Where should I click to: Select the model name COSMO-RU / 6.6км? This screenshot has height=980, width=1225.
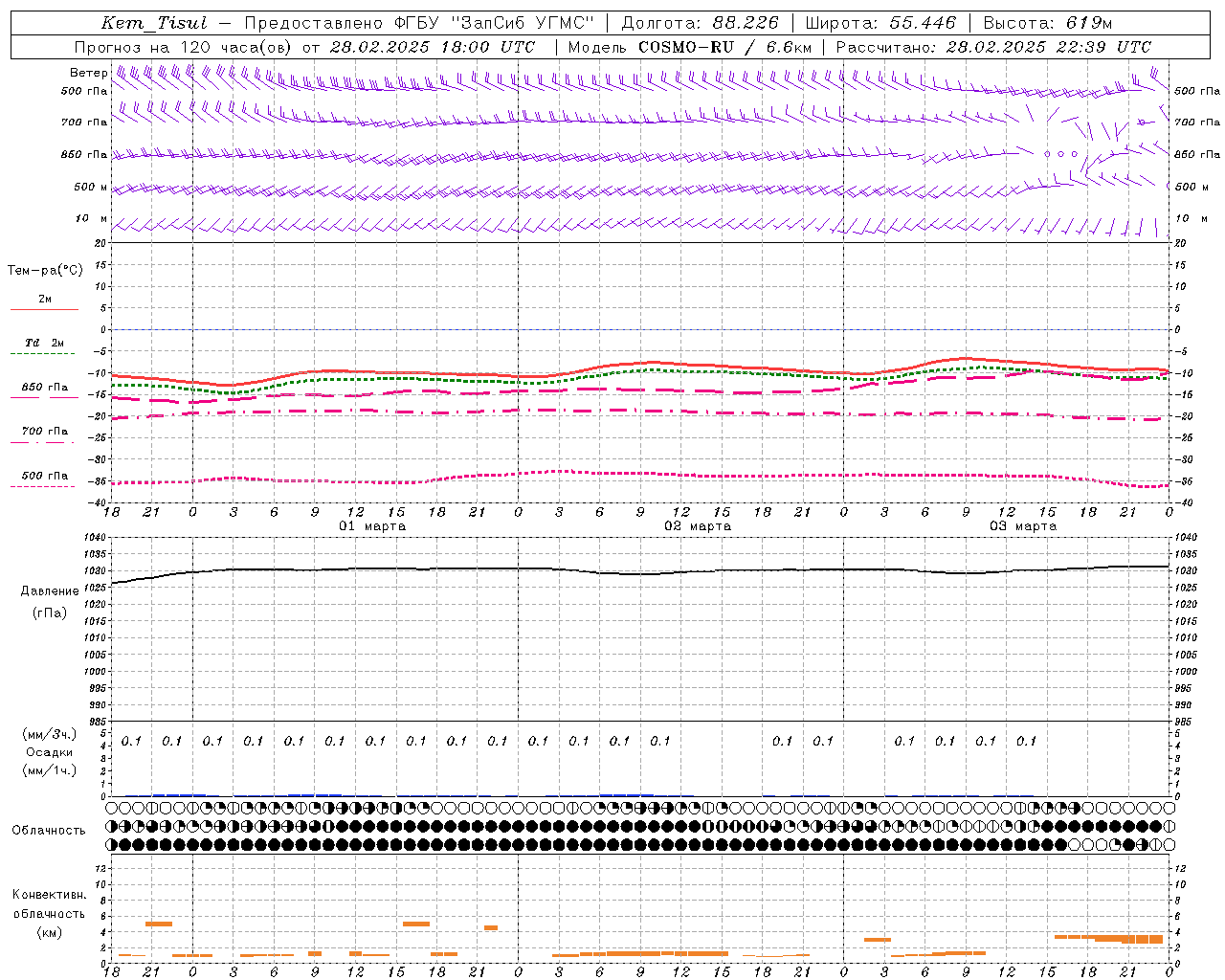(x=725, y=47)
